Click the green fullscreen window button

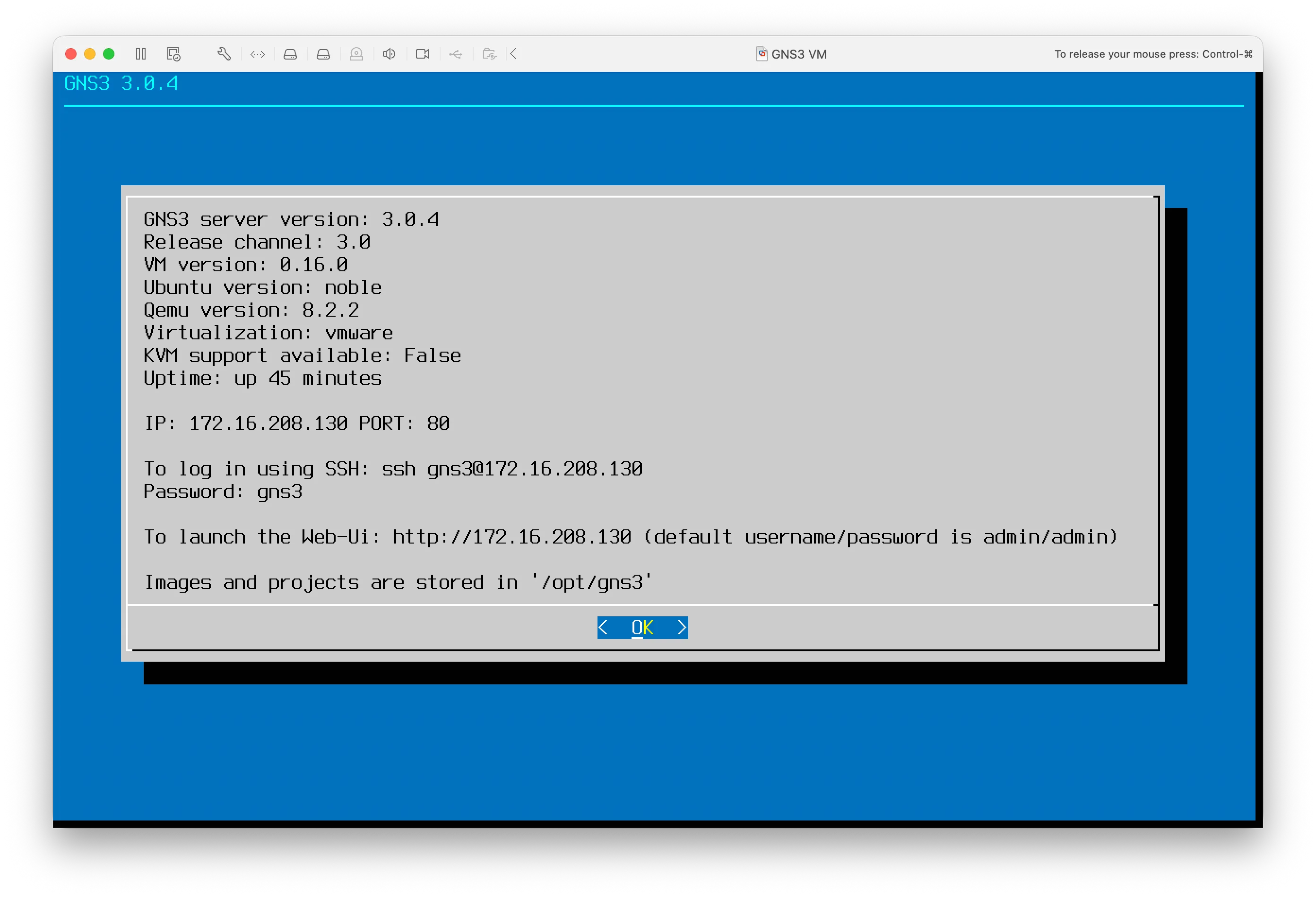coord(109,54)
